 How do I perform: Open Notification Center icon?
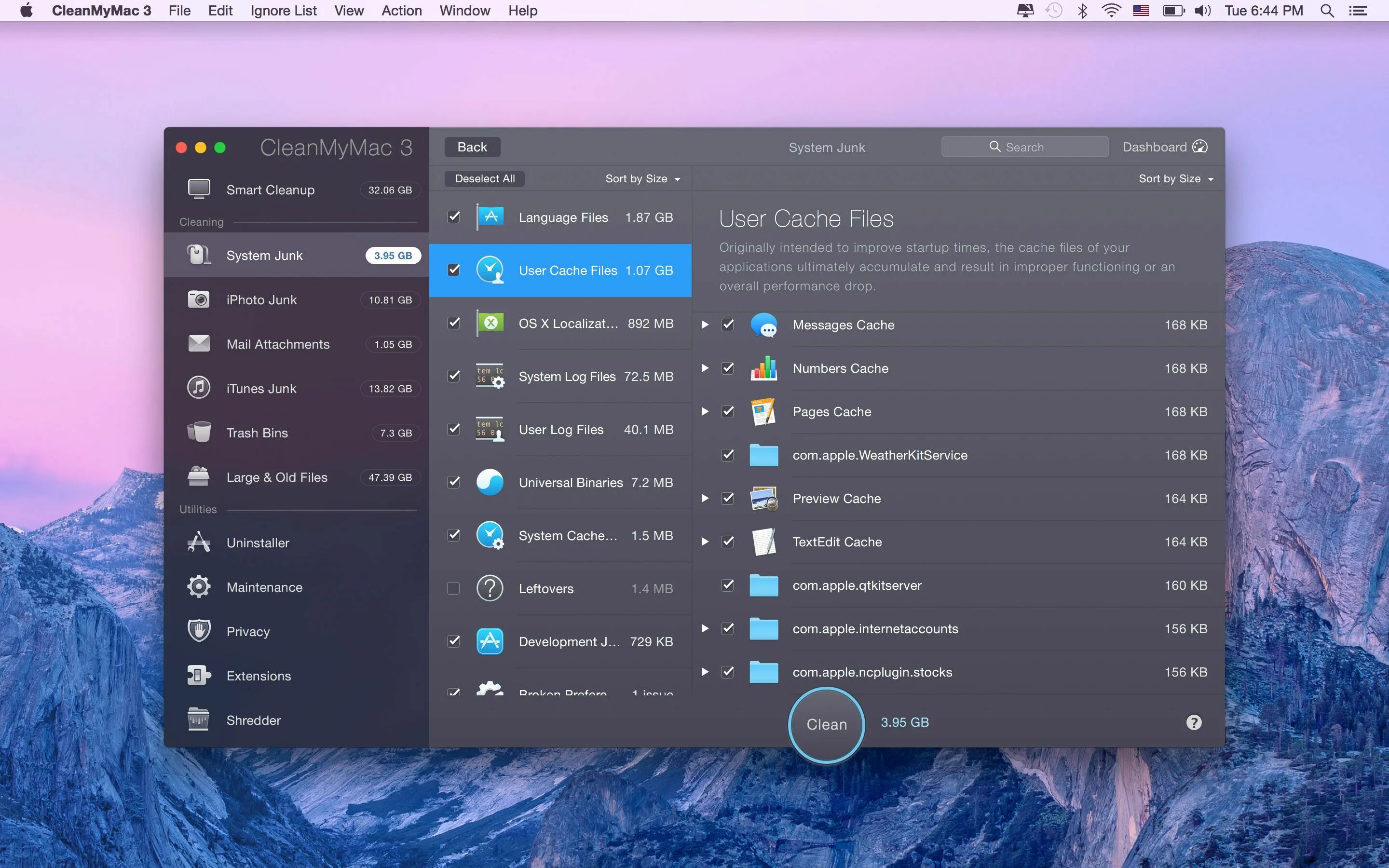[1358, 11]
